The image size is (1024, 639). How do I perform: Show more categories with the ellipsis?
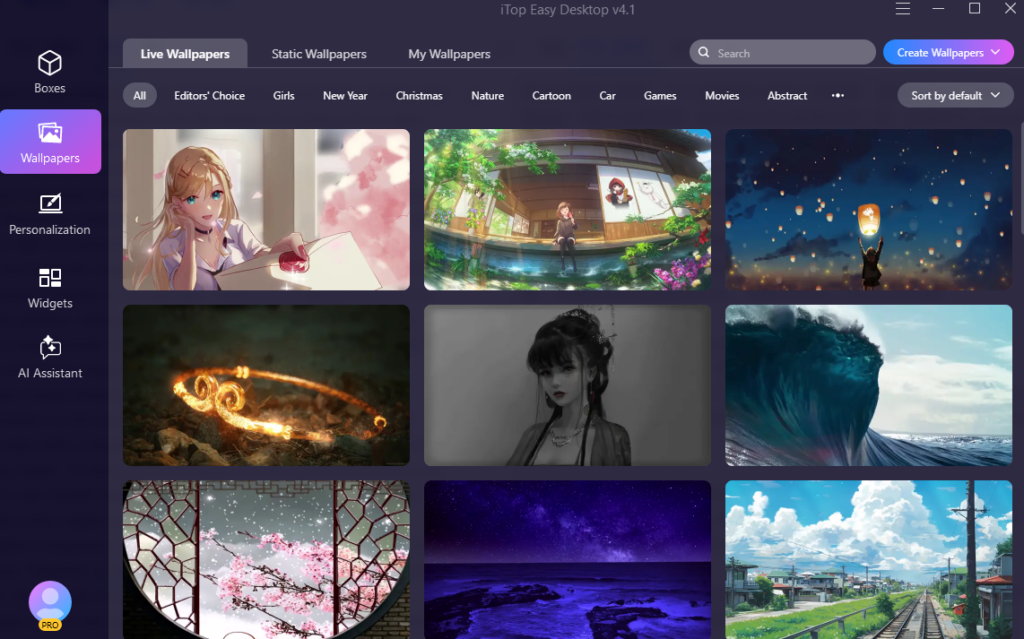[x=838, y=96]
